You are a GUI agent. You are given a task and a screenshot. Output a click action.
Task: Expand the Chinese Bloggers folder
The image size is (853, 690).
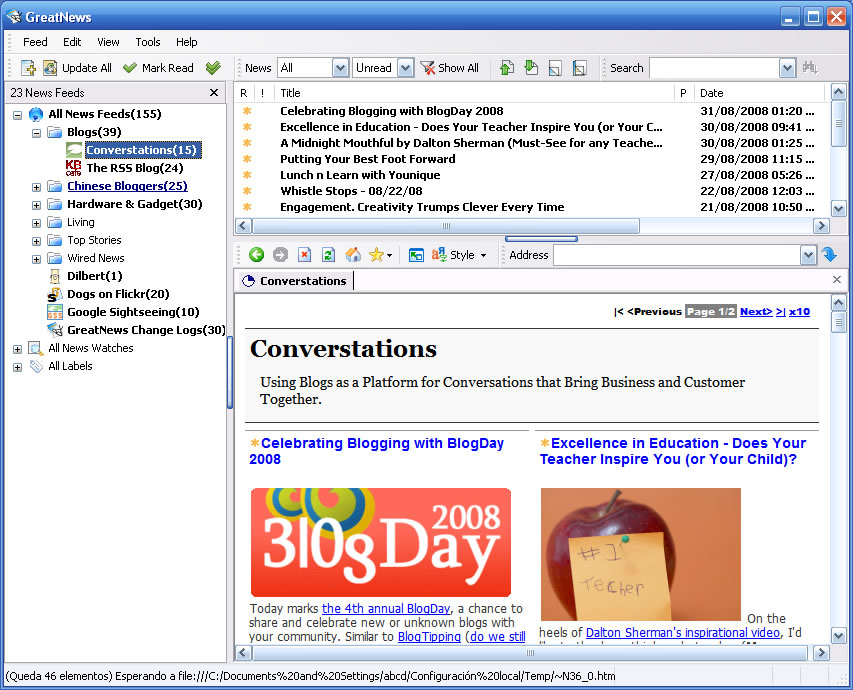point(36,187)
